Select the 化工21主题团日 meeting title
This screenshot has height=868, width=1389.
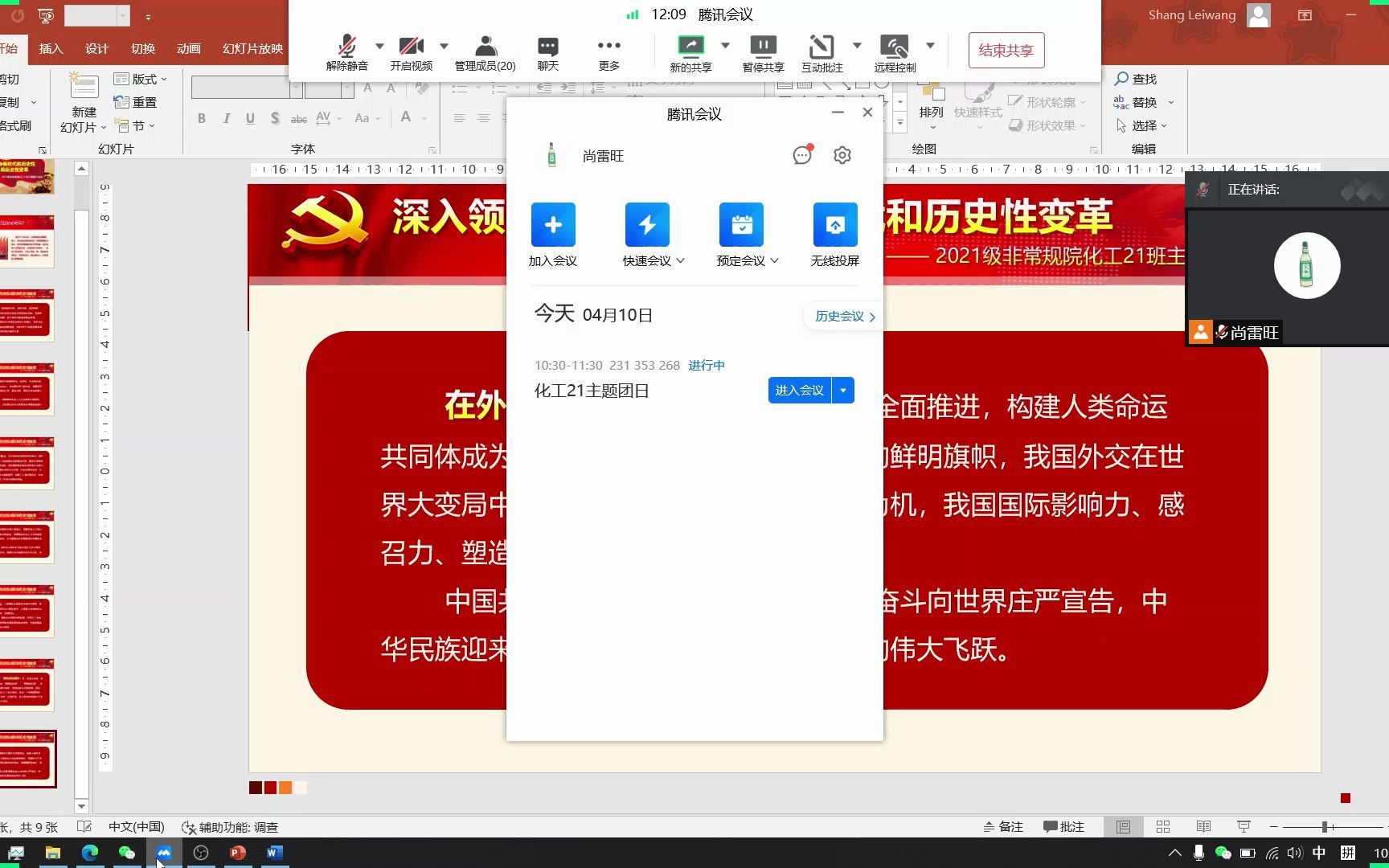[592, 391]
